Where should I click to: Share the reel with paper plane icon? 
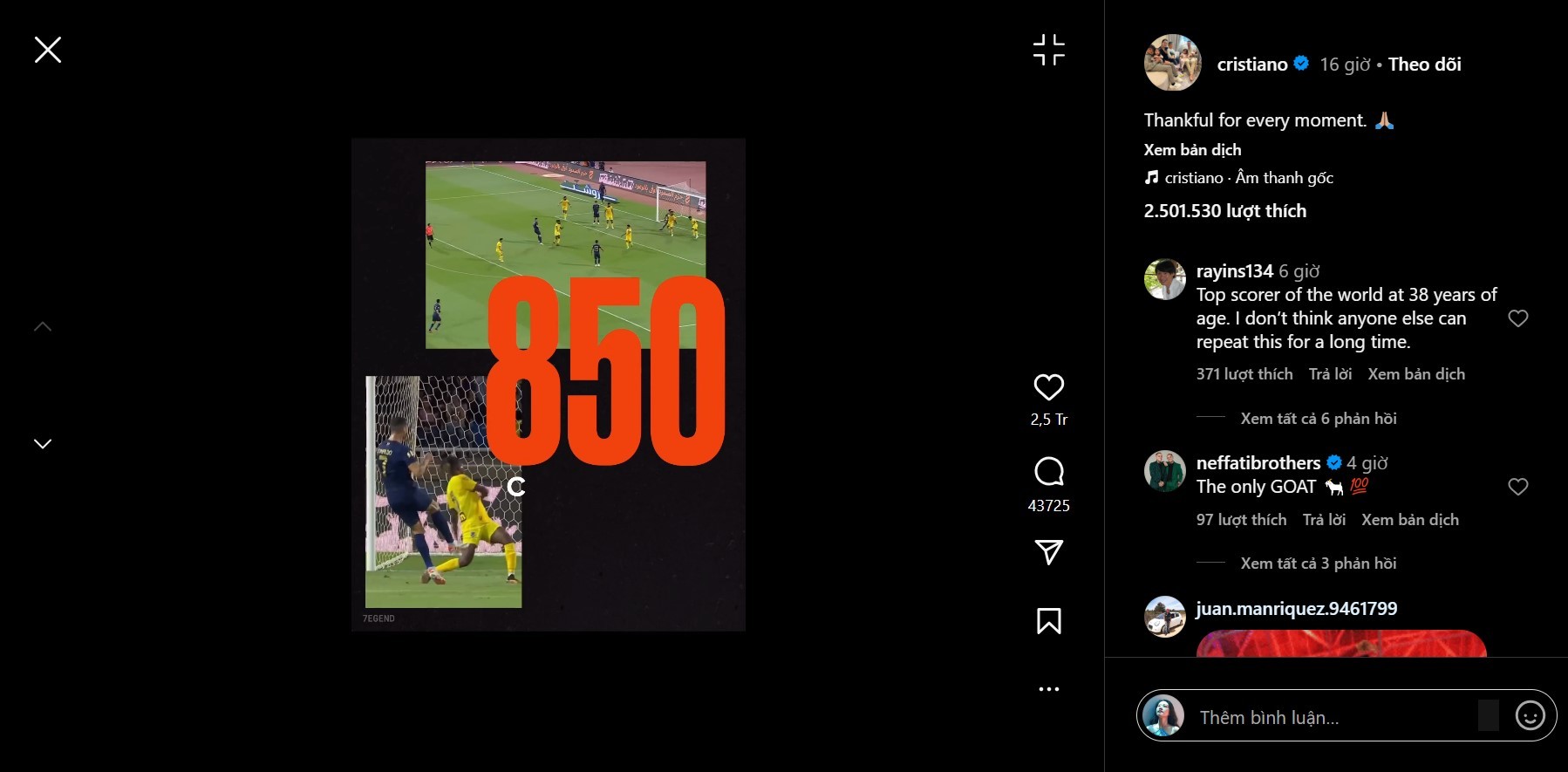coord(1048,552)
